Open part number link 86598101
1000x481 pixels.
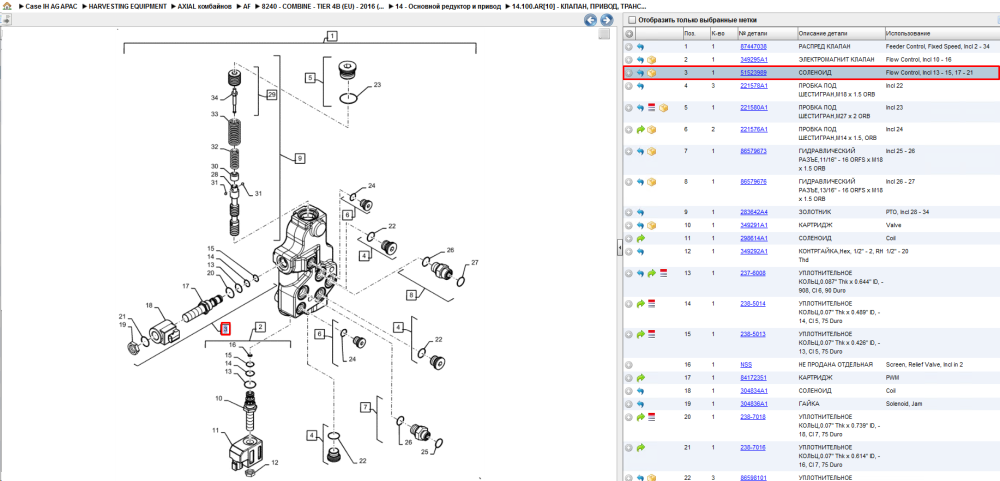pos(753,477)
